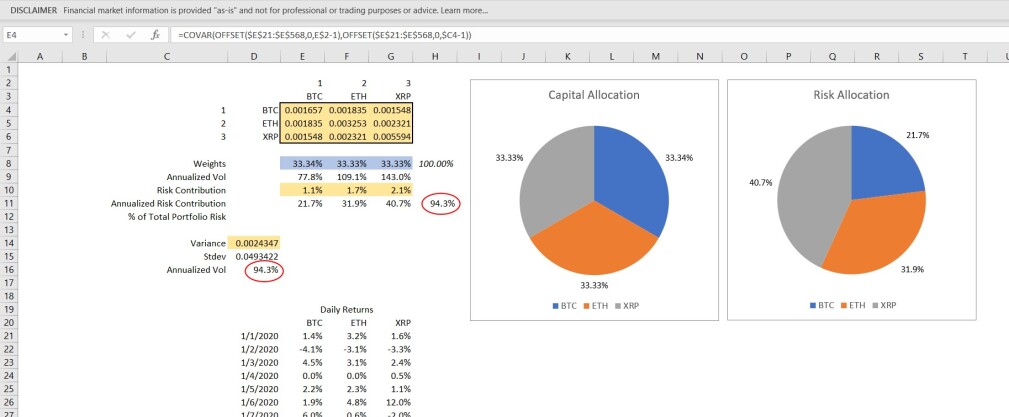
Task: Open the Learn more link in disclaimer
Action: click(x=464, y=10)
